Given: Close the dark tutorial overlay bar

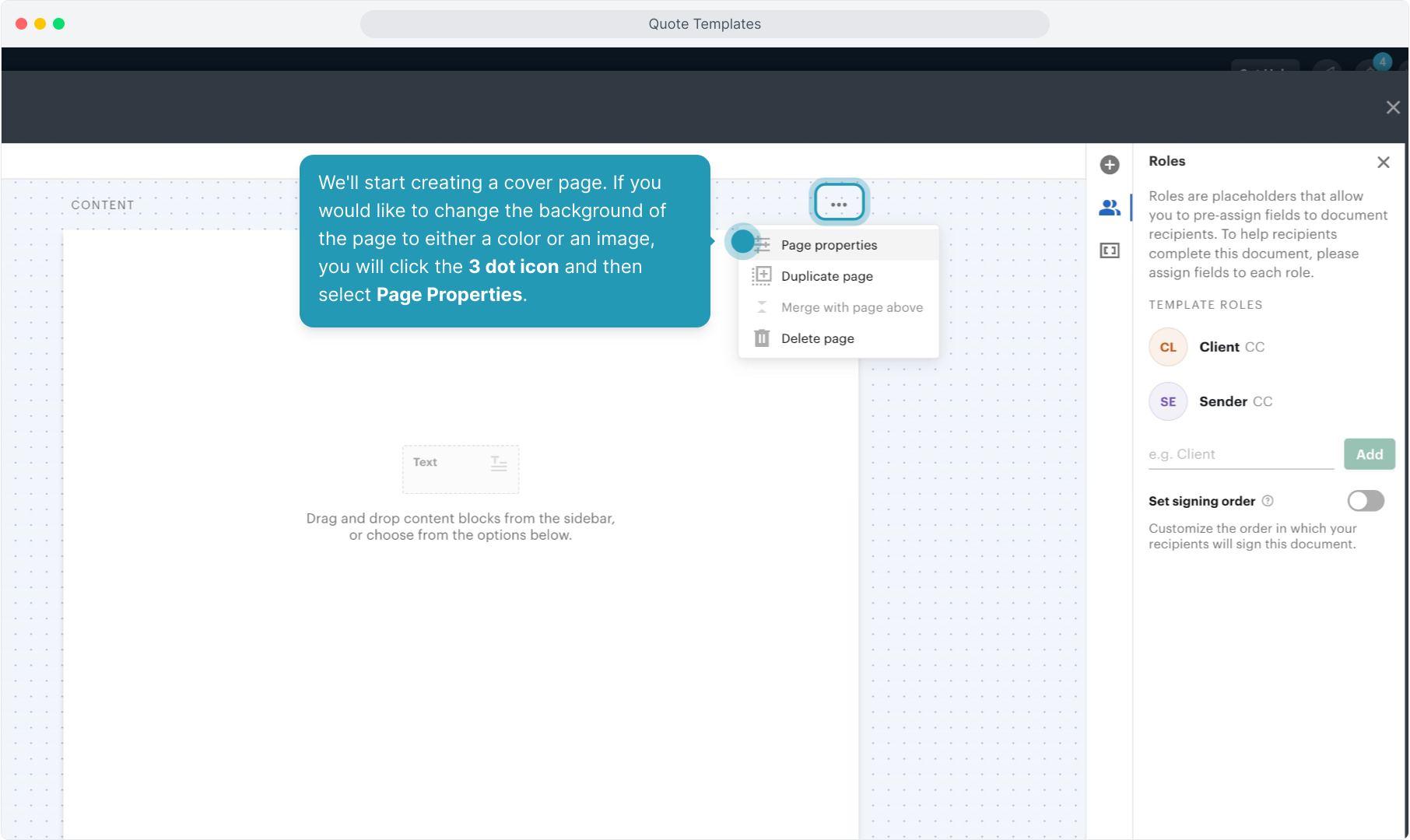Looking at the screenshot, I should (x=1393, y=107).
